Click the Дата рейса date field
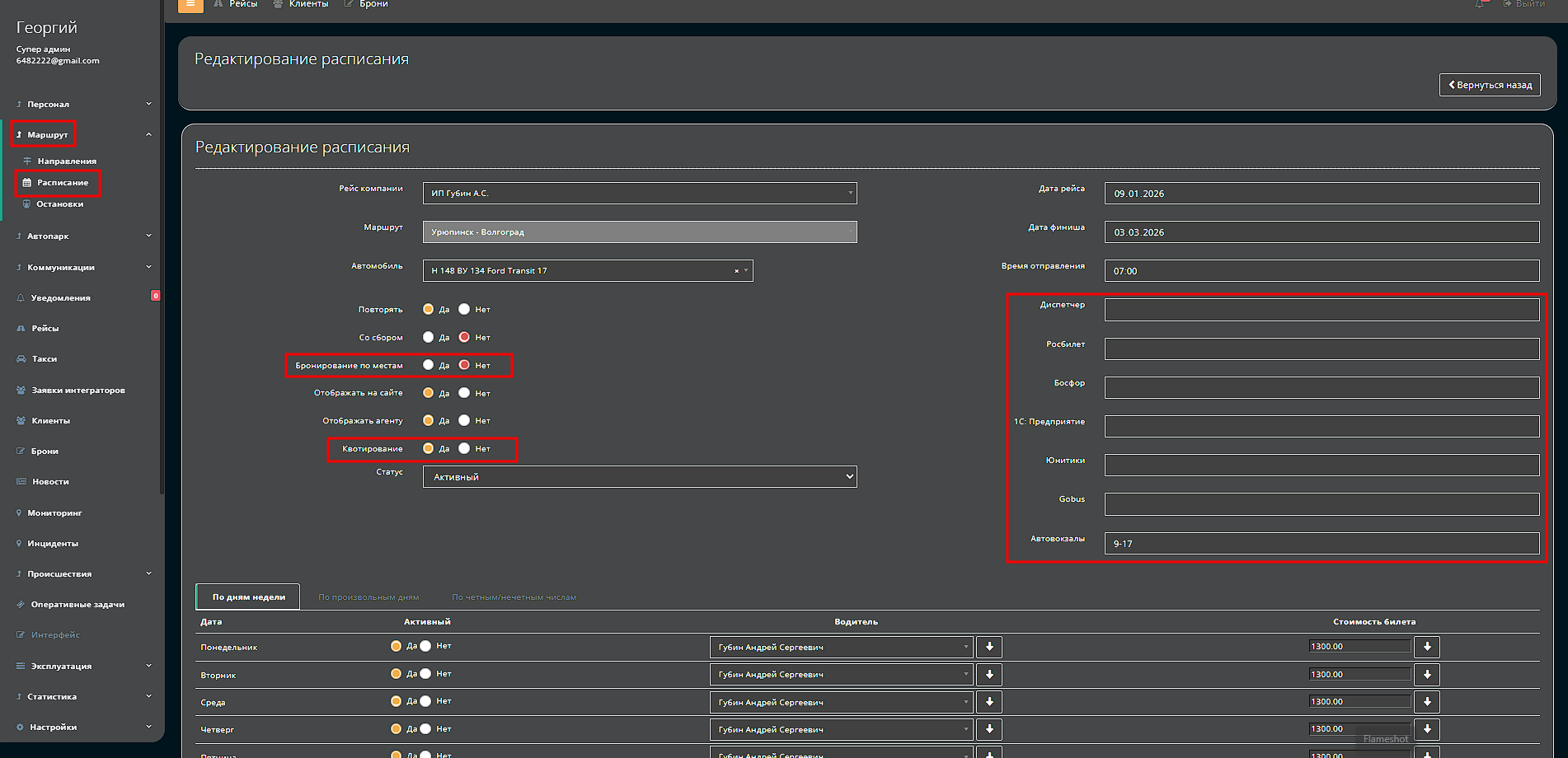This screenshot has height=758, width=1568. (x=1321, y=194)
